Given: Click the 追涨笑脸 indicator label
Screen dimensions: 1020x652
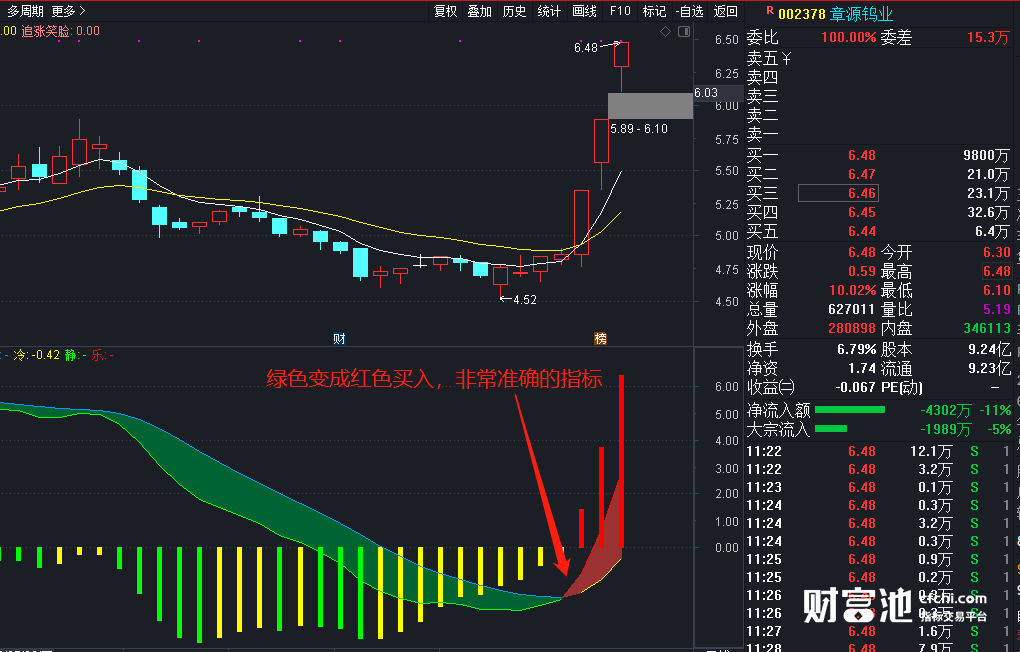Looking at the screenshot, I should (60, 31).
